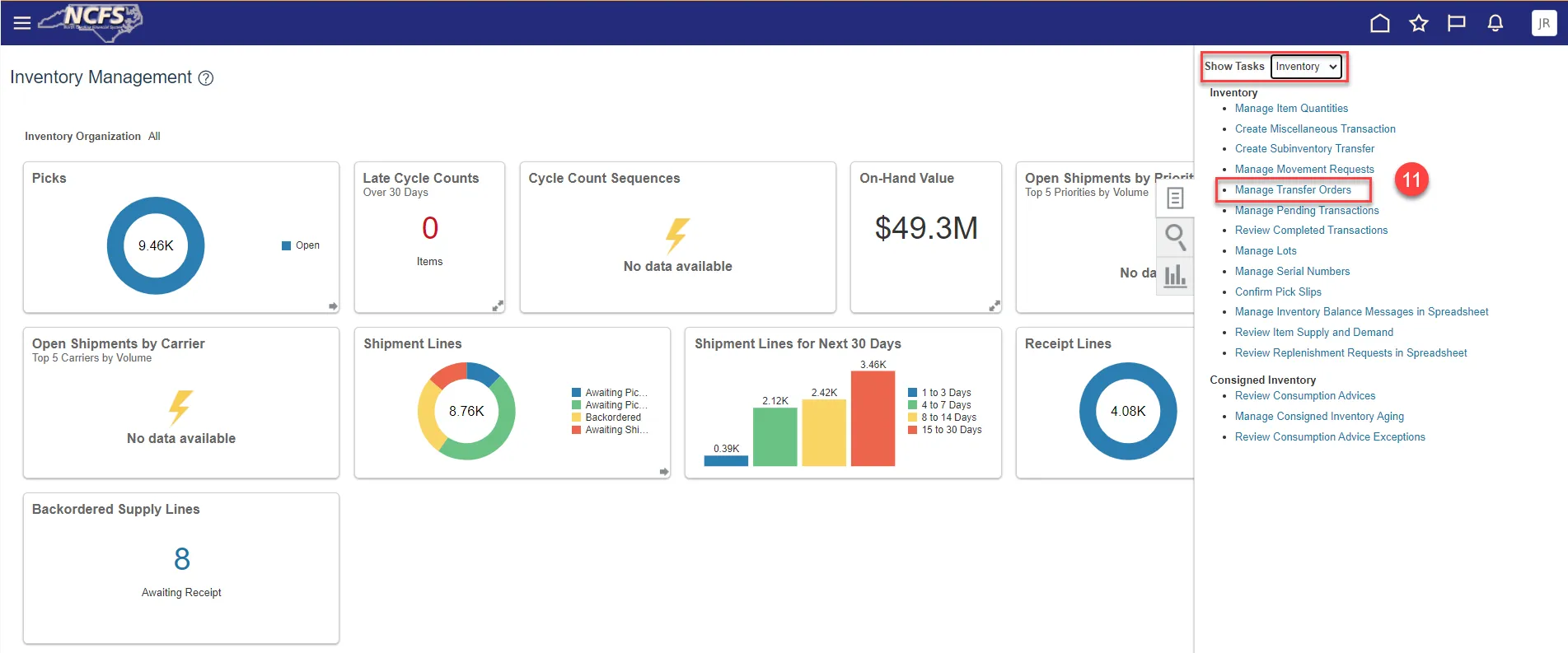
Task: Open the Notifications bell
Action: pos(1495,23)
